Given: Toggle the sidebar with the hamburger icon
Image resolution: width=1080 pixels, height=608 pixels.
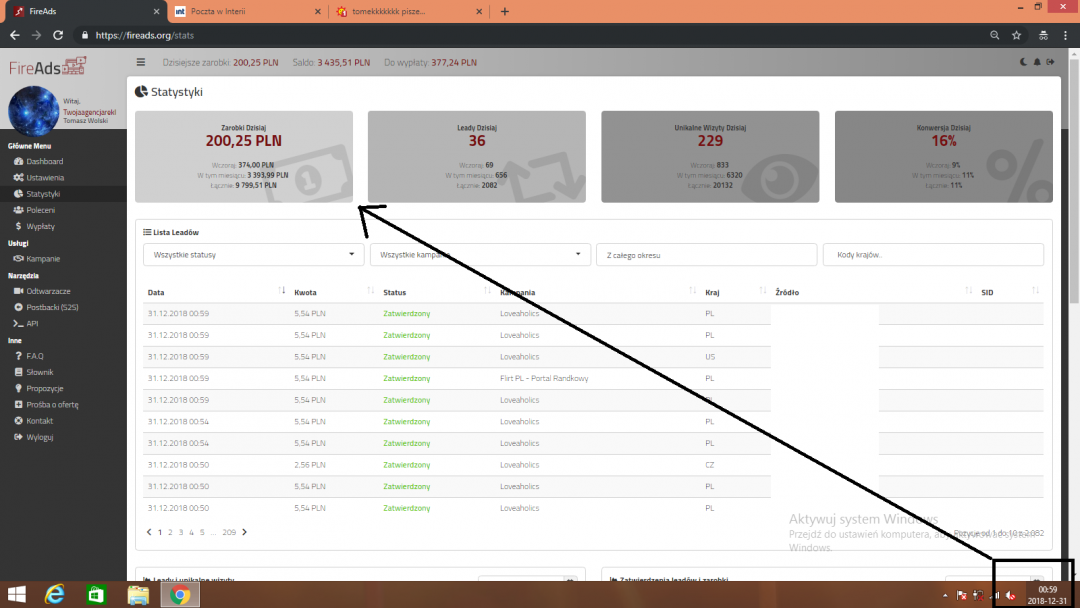Looking at the screenshot, I should (141, 62).
